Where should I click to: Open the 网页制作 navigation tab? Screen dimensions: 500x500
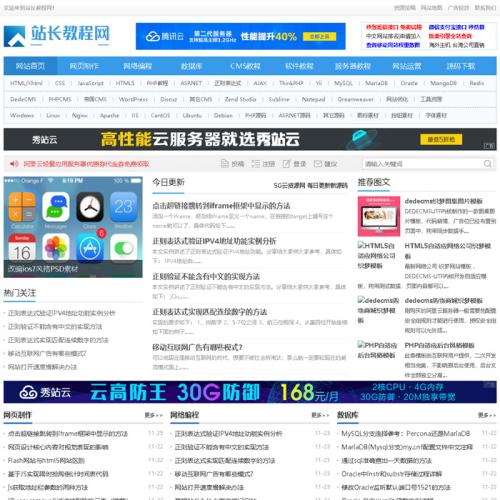tap(84, 66)
